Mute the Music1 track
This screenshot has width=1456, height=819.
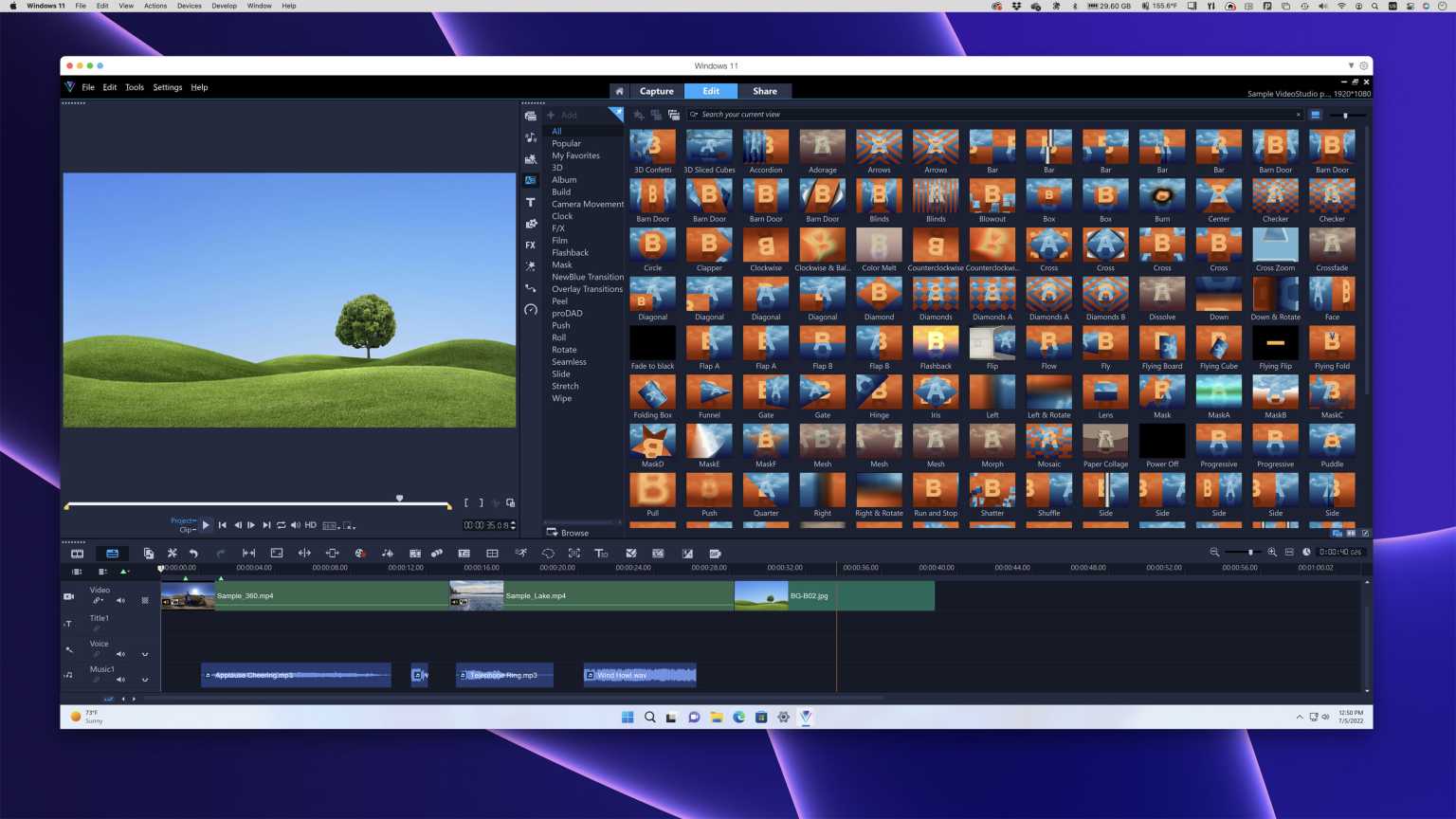[x=120, y=680]
